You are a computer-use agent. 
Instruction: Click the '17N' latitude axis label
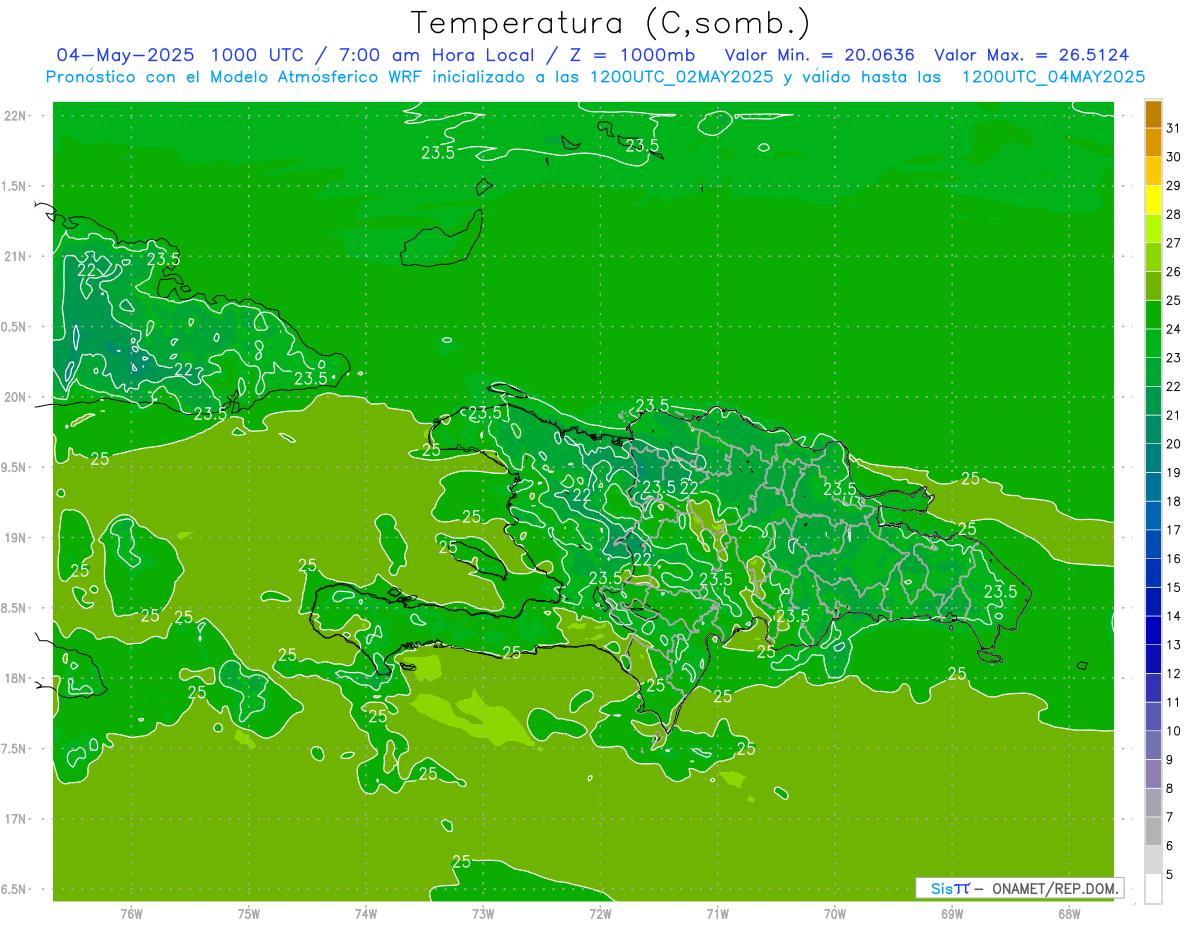click(17, 820)
